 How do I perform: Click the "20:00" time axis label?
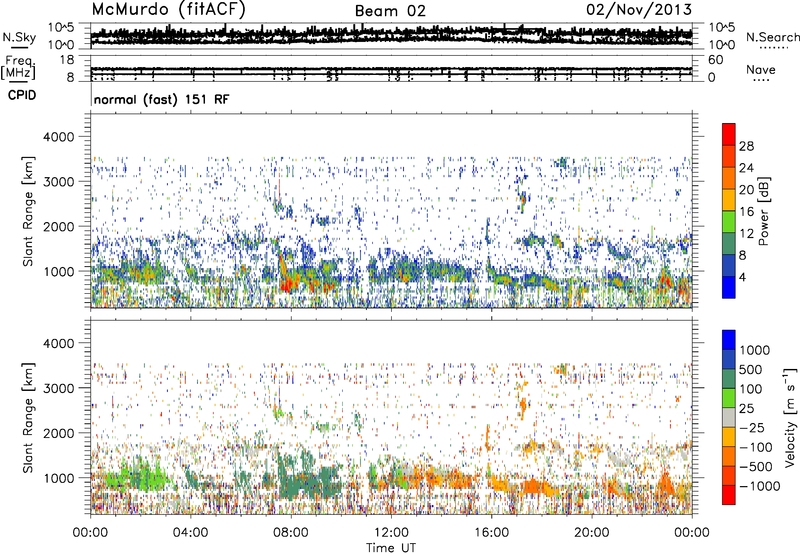[x=591, y=533]
